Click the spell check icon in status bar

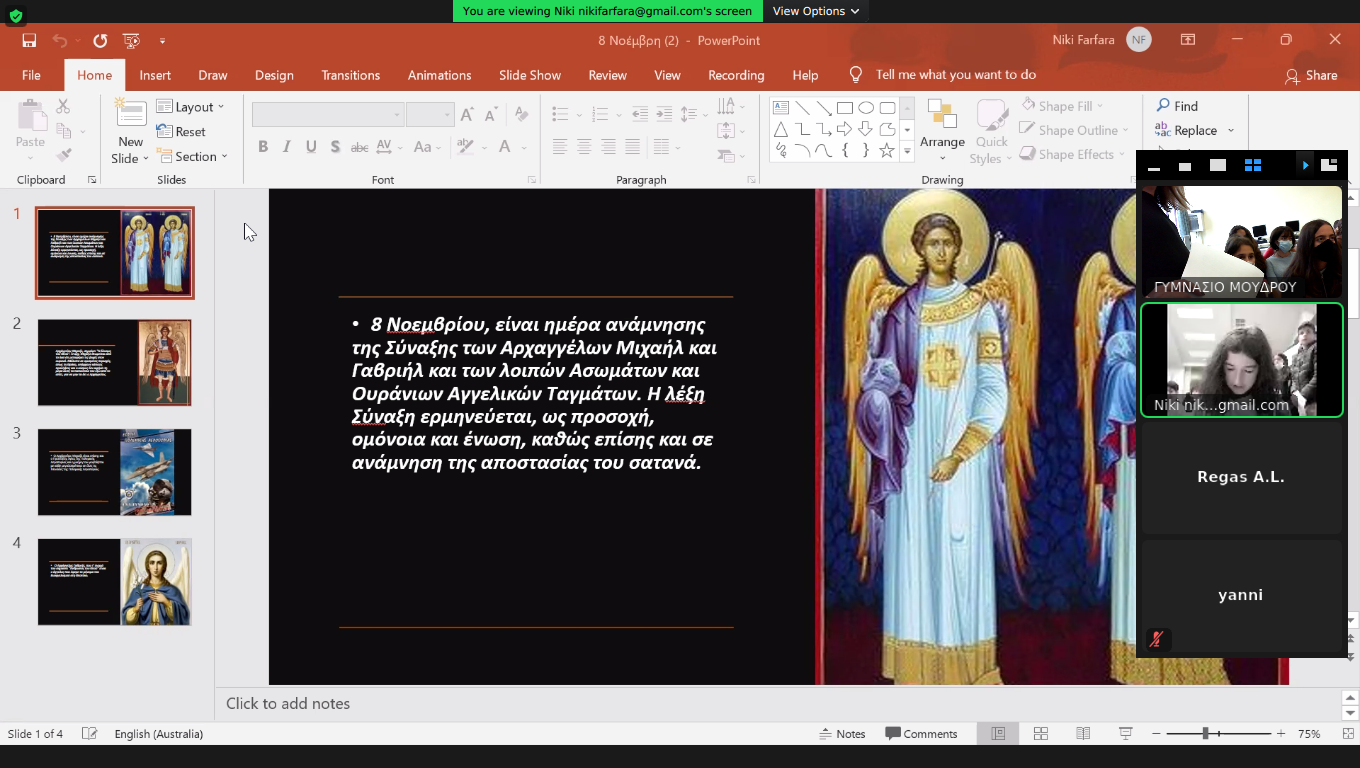tap(89, 733)
